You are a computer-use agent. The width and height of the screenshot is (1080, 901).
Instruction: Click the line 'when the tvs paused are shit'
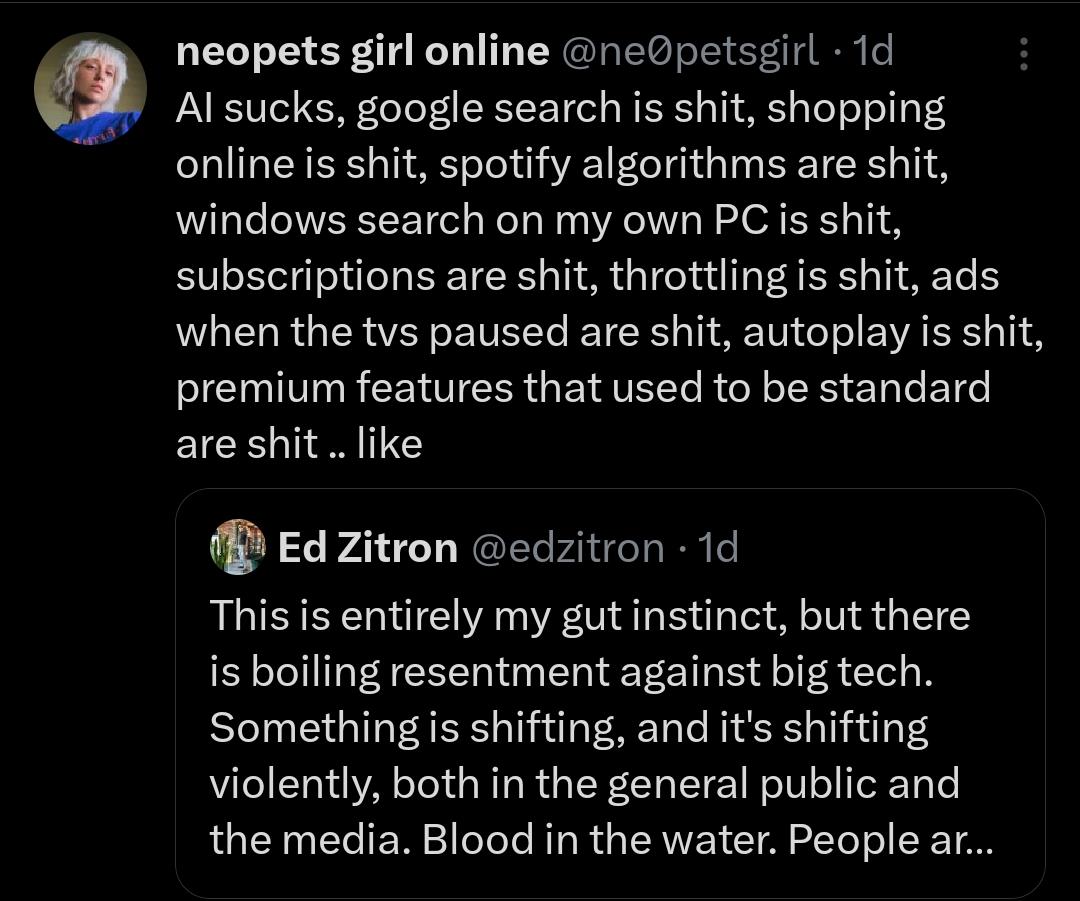pos(609,331)
